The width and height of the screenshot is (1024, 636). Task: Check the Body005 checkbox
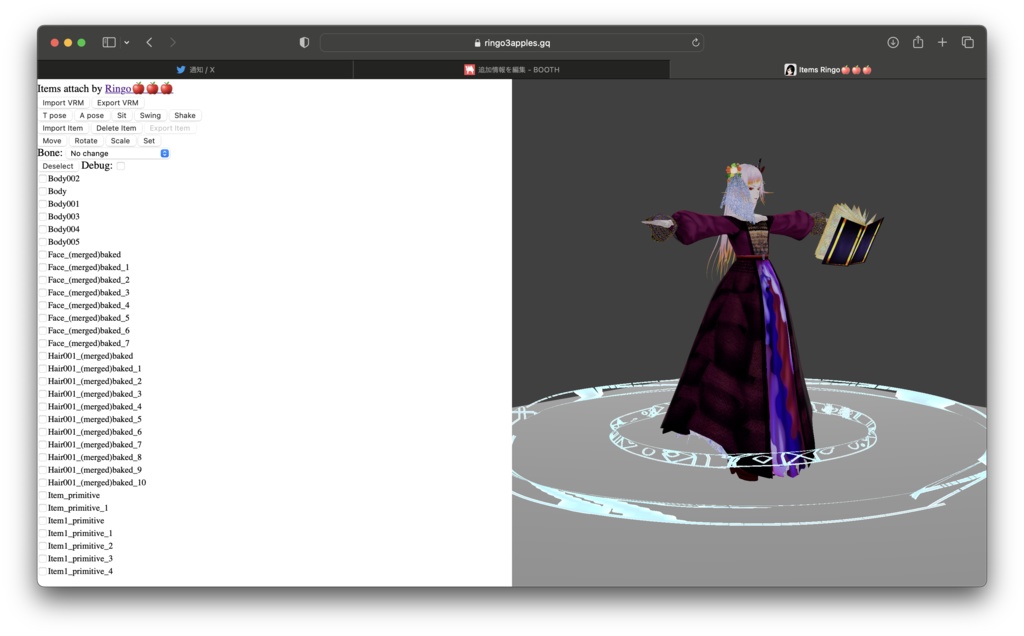[42, 242]
